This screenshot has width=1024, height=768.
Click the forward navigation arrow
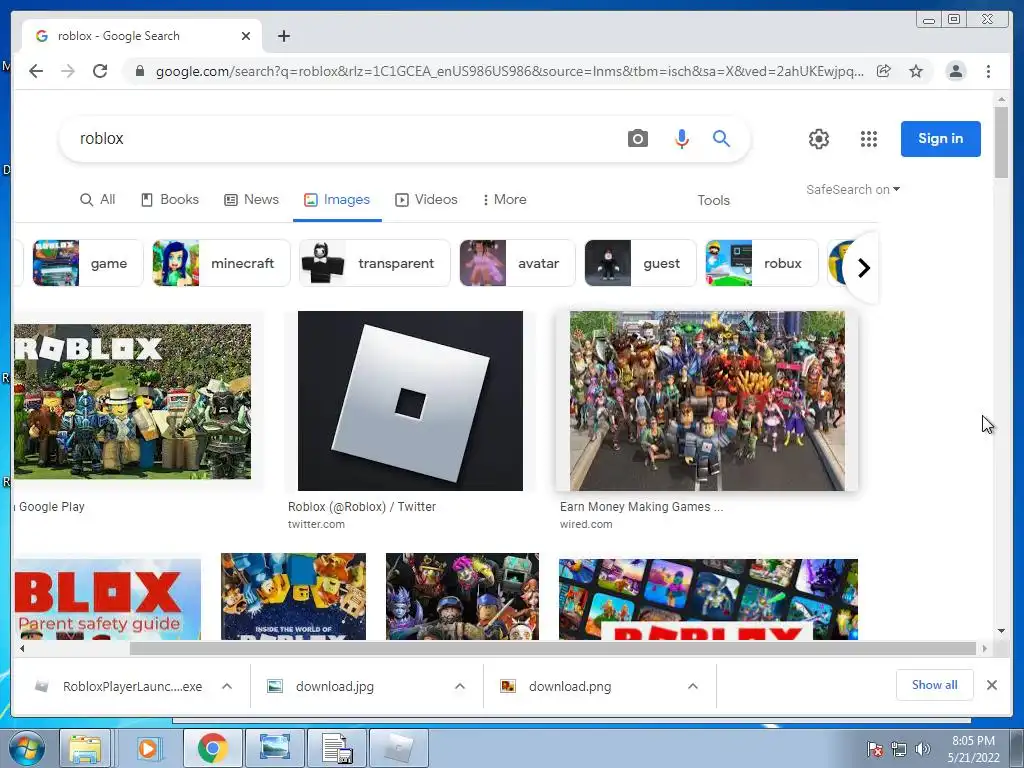click(68, 71)
